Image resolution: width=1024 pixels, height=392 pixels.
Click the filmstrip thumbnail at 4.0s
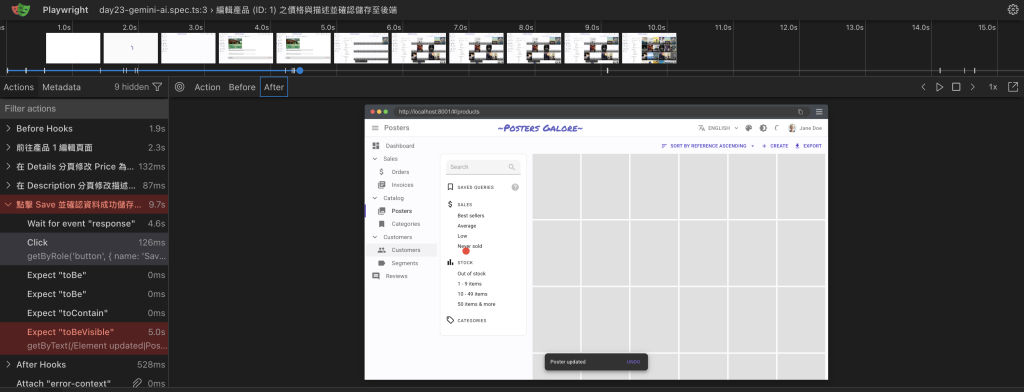point(246,48)
